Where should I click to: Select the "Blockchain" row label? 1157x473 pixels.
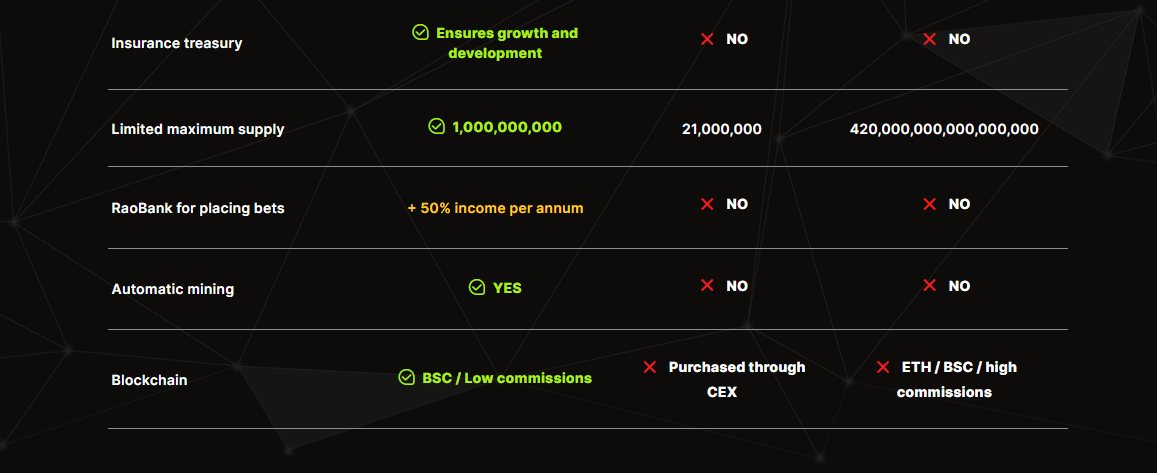pos(149,380)
